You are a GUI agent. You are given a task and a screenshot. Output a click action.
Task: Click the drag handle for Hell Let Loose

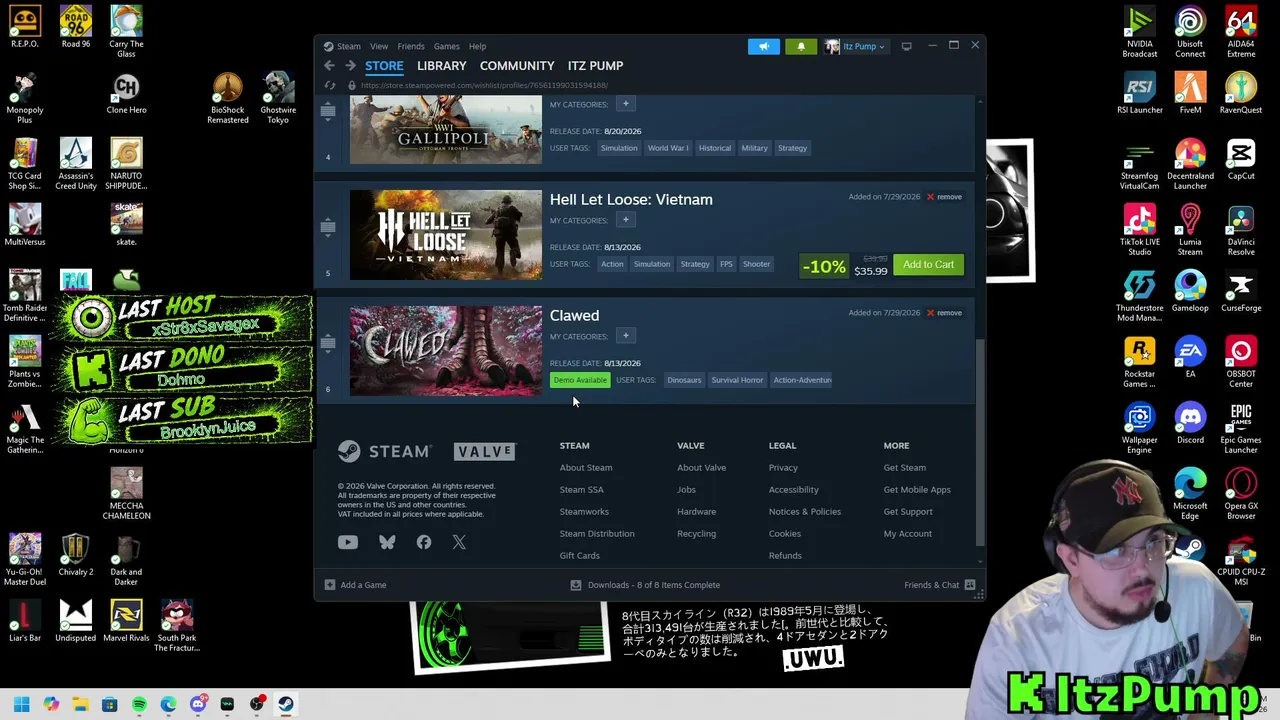(x=328, y=227)
